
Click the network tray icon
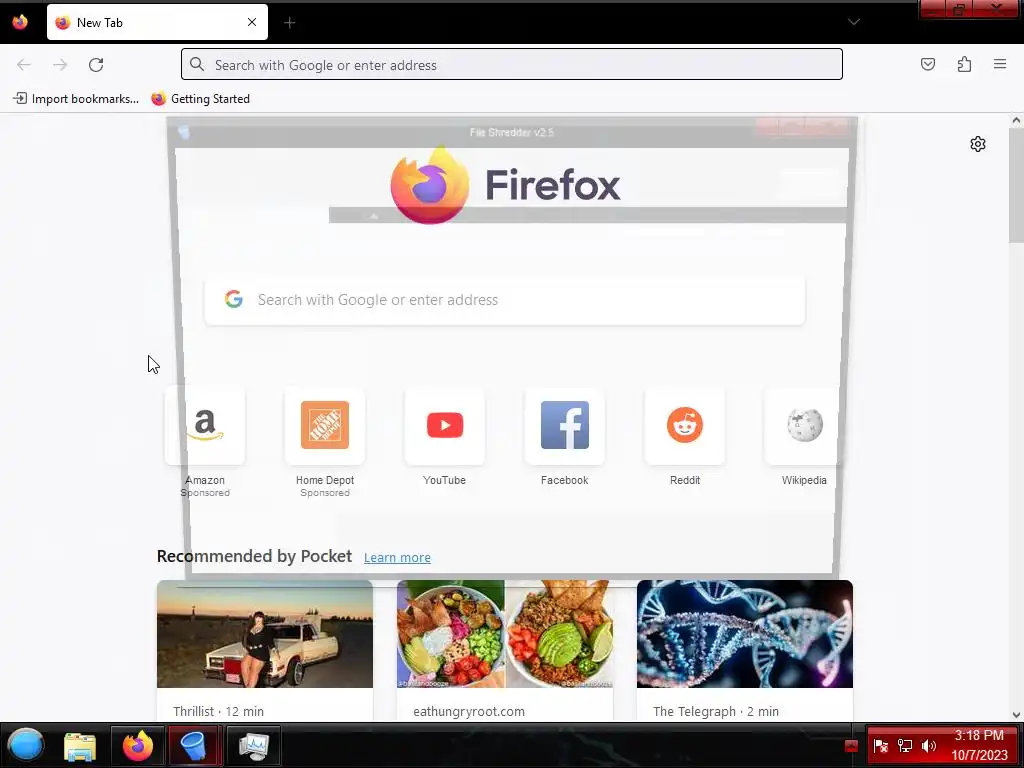(904, 746)
